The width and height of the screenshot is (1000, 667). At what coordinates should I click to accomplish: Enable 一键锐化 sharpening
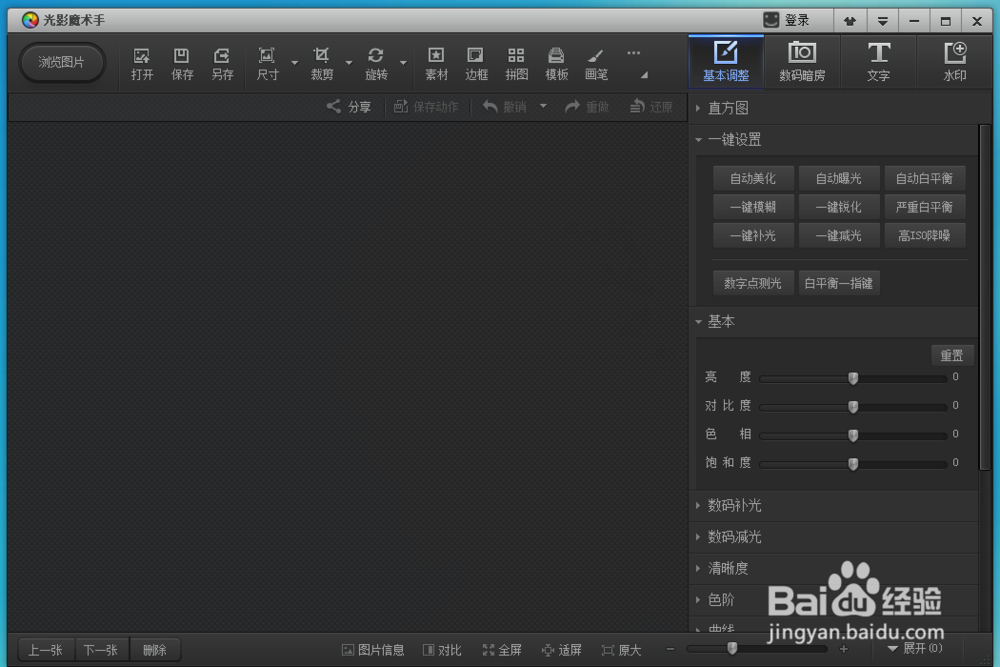pyautogui.click(x=839, y=207)
